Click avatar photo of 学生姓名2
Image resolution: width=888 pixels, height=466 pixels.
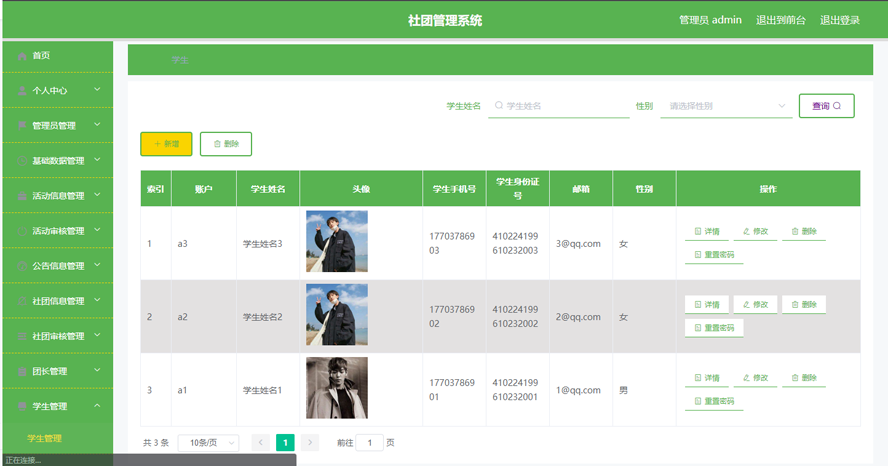pyautogui.click(x=337, y=314)
